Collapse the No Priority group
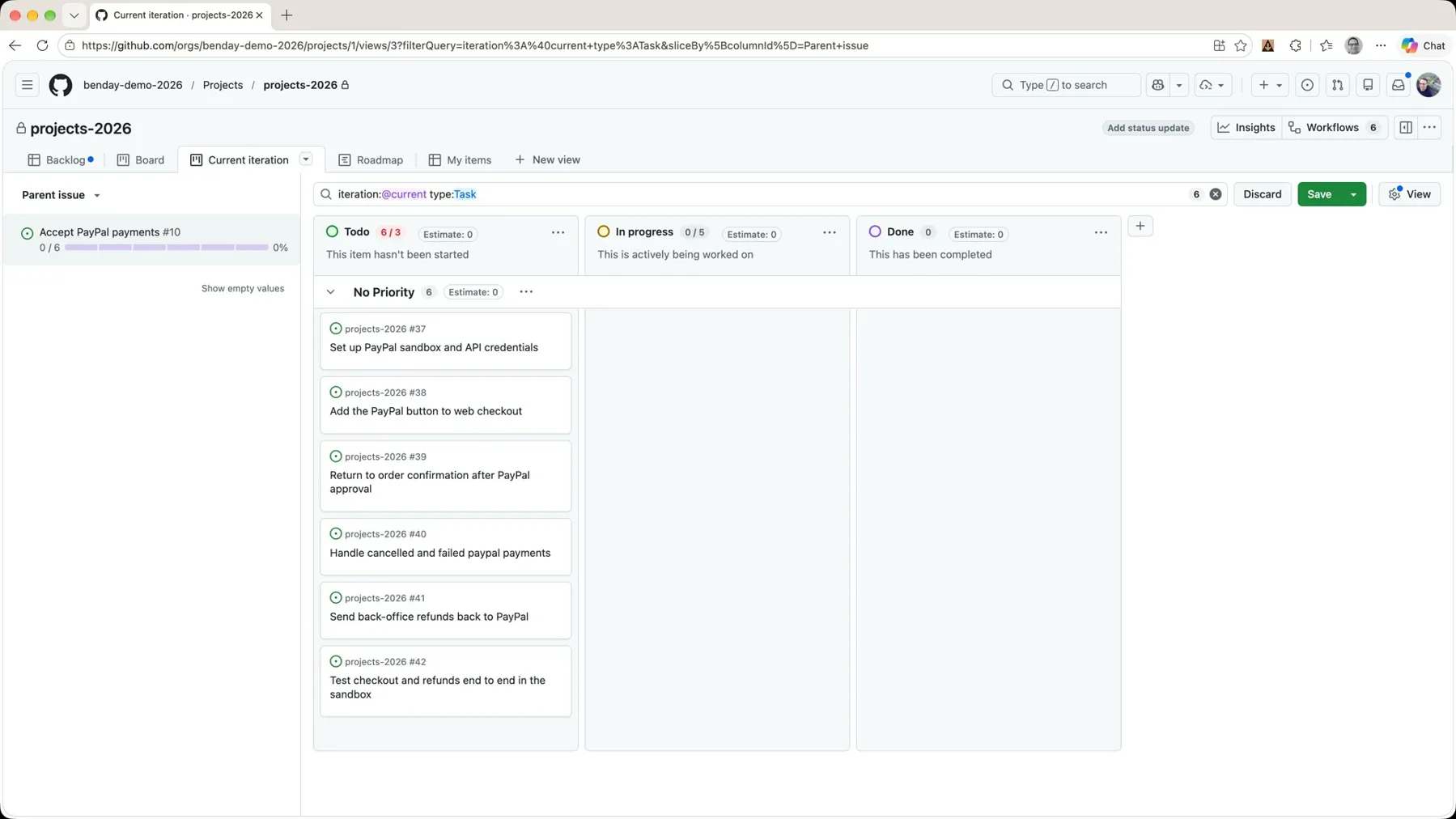 click(x=330, y=292)
